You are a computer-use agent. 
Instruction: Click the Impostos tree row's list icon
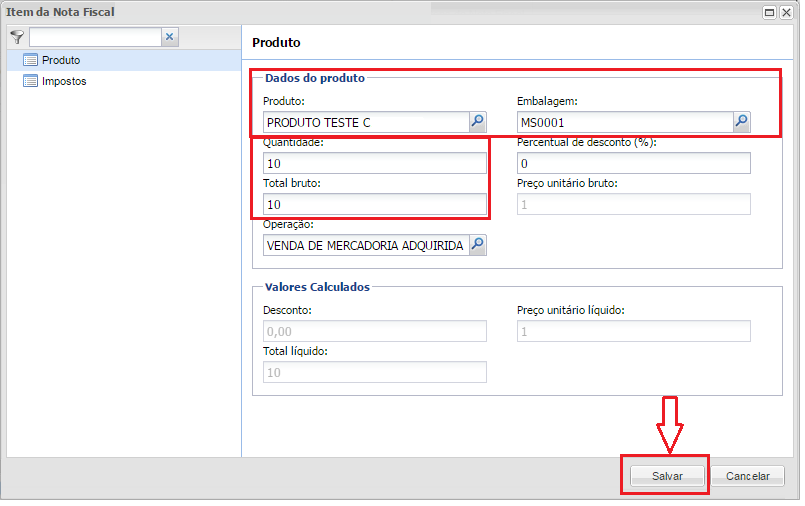pyautogui.click(x=30, y=81)
